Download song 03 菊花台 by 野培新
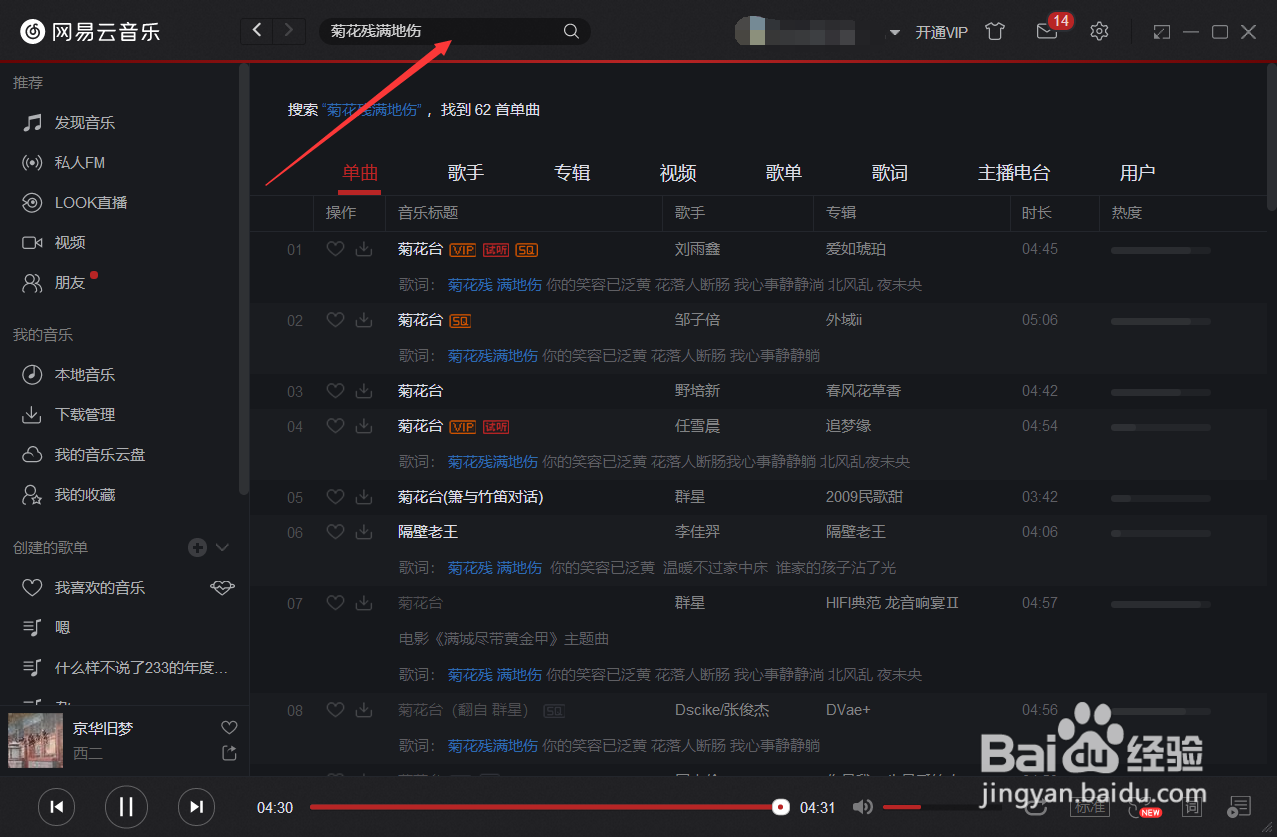 364,391
